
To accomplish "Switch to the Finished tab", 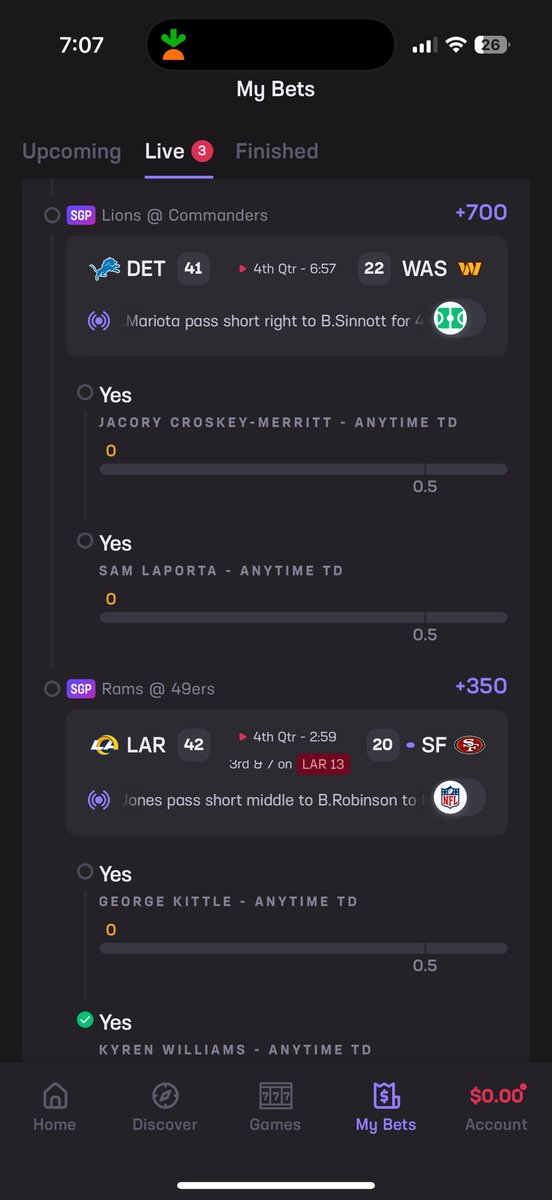I will click(x=277, y=151).
